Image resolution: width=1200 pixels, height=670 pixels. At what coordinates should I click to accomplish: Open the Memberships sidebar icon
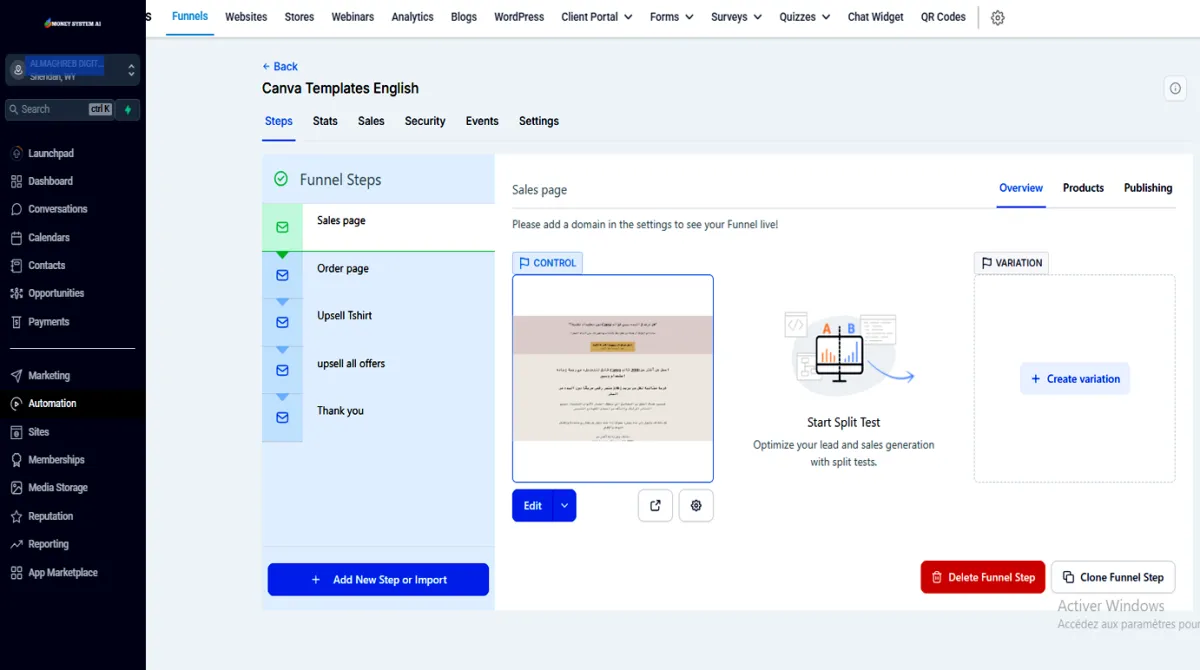(x=16, y=460)
